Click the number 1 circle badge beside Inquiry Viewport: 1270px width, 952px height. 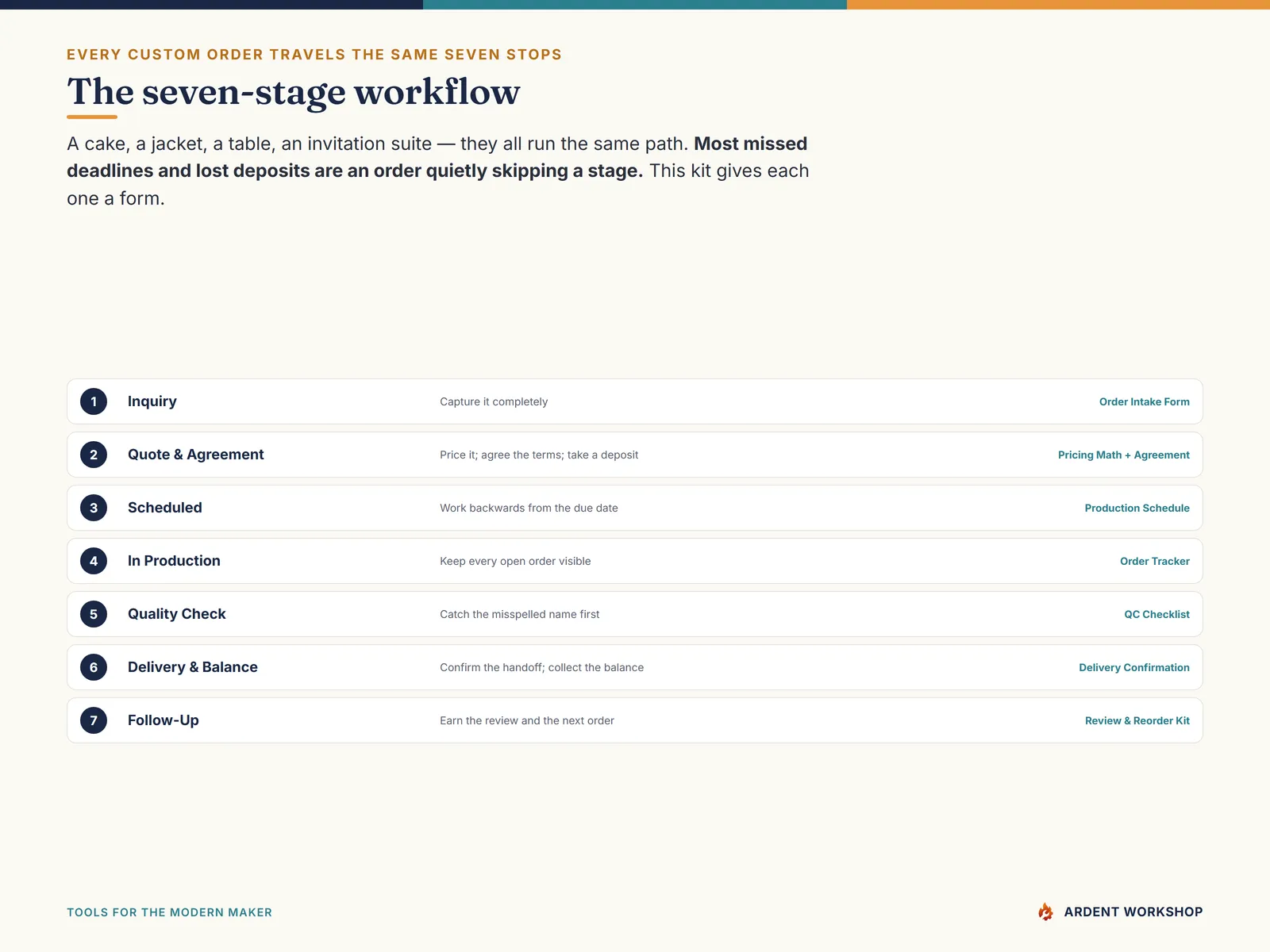pos(94,401)
